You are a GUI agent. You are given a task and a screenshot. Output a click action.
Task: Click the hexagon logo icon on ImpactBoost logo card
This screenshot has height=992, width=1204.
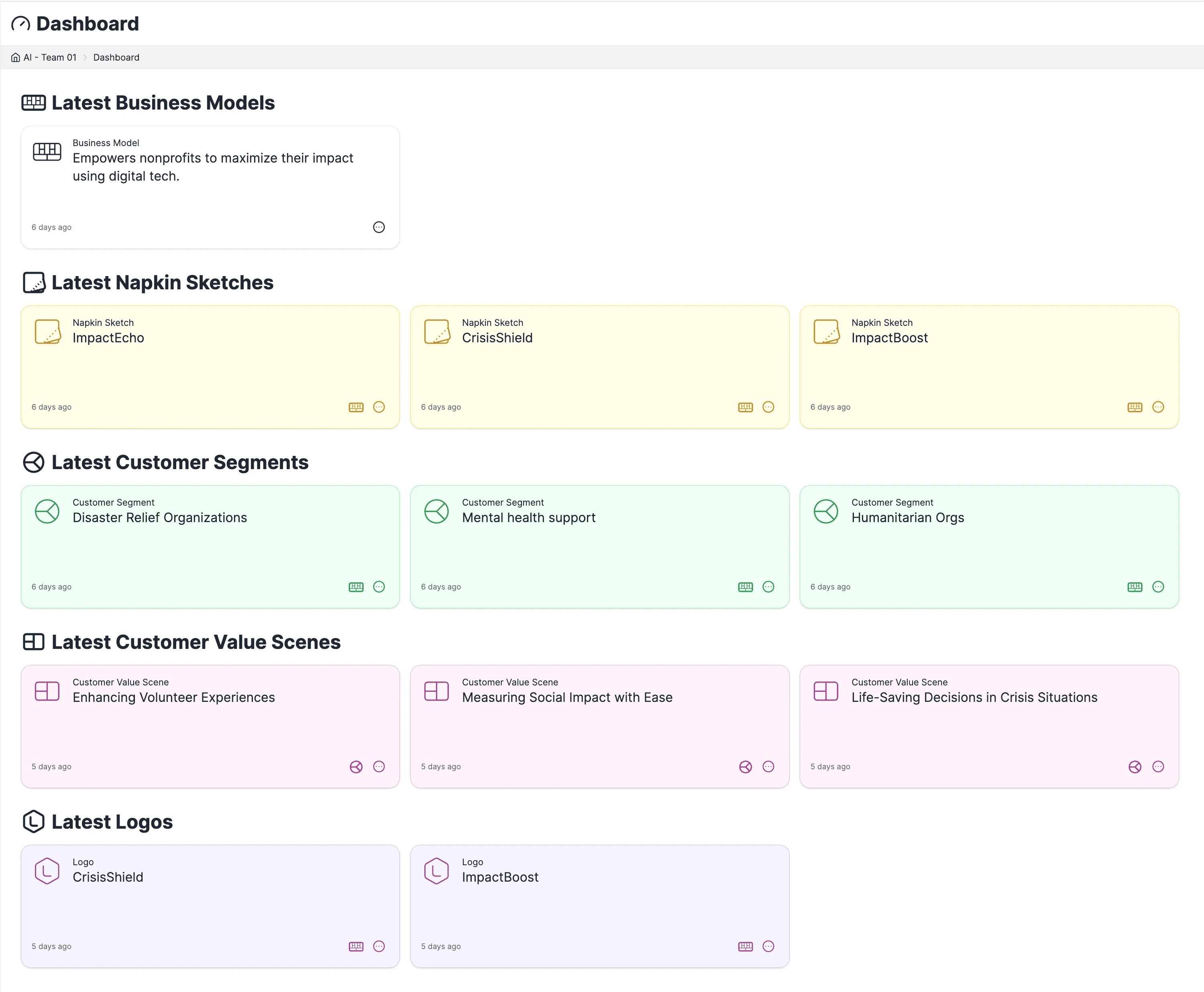(x=436, y=871)
